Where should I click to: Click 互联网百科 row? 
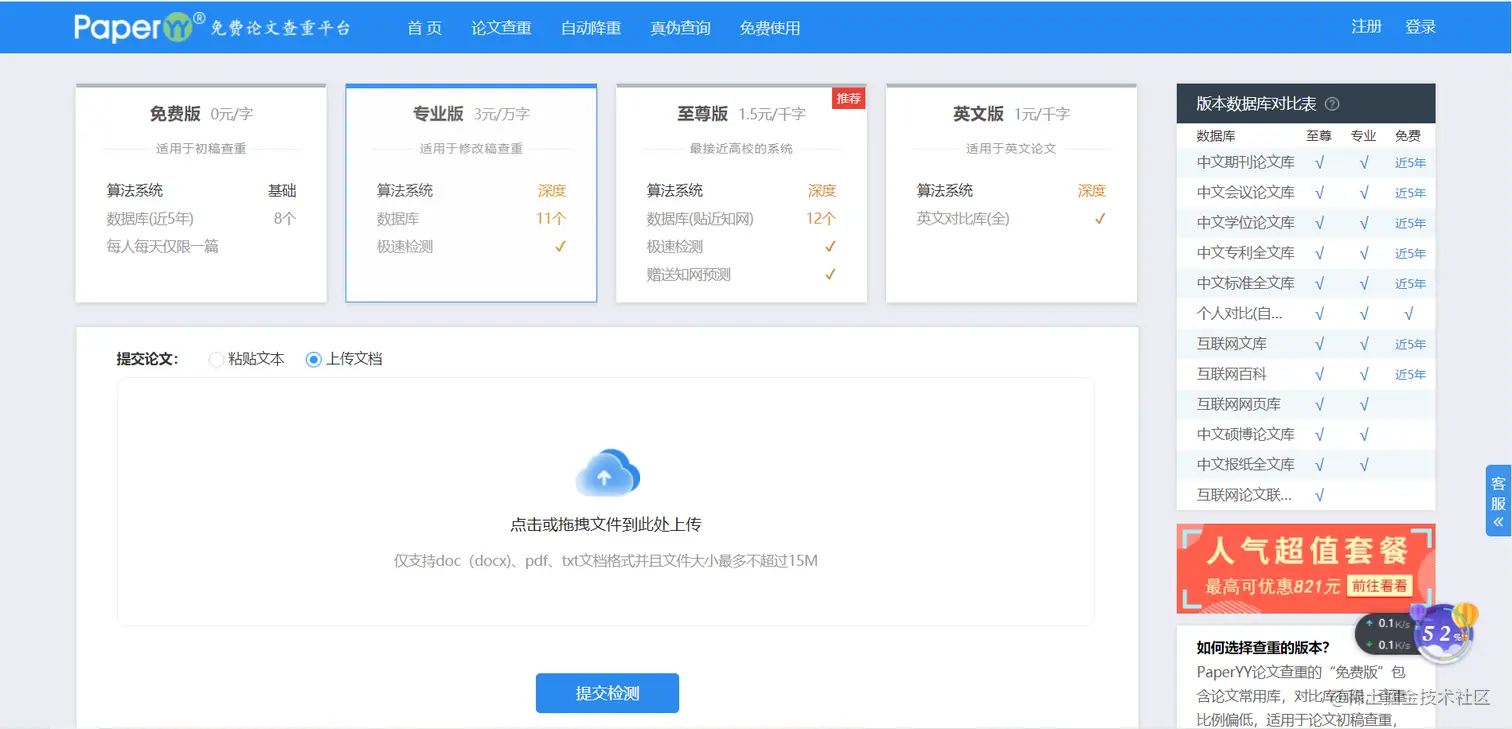tap(1306, 374)
